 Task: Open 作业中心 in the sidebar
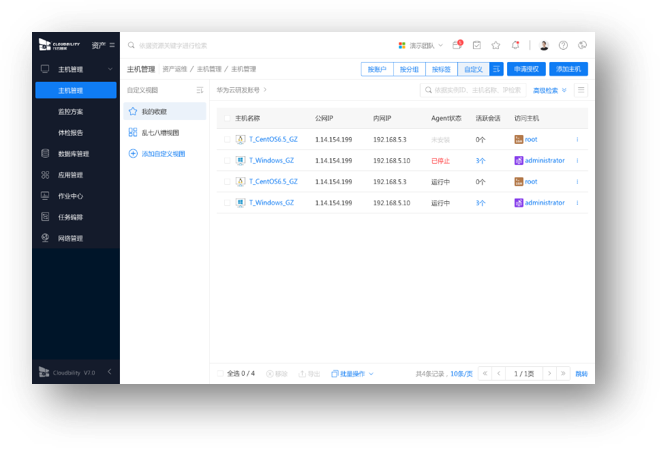click(70, 196)
